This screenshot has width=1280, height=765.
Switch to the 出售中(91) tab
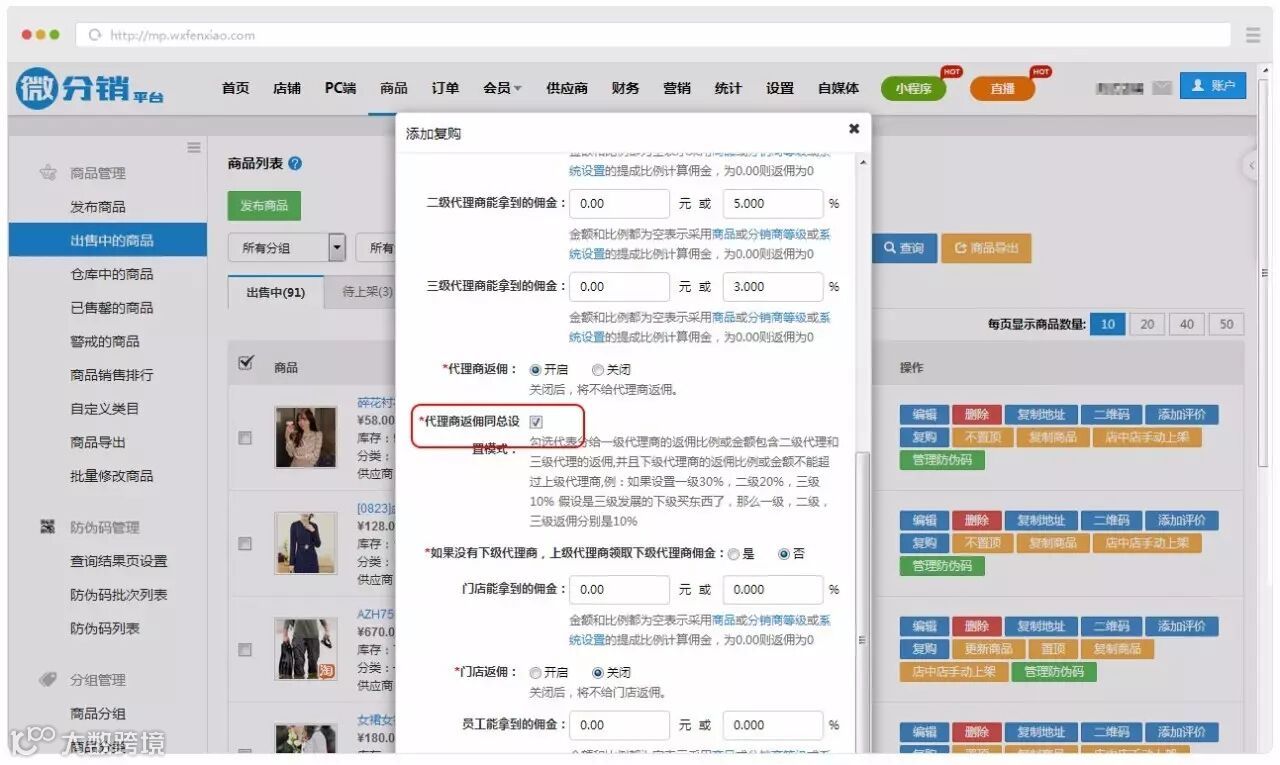276,293
